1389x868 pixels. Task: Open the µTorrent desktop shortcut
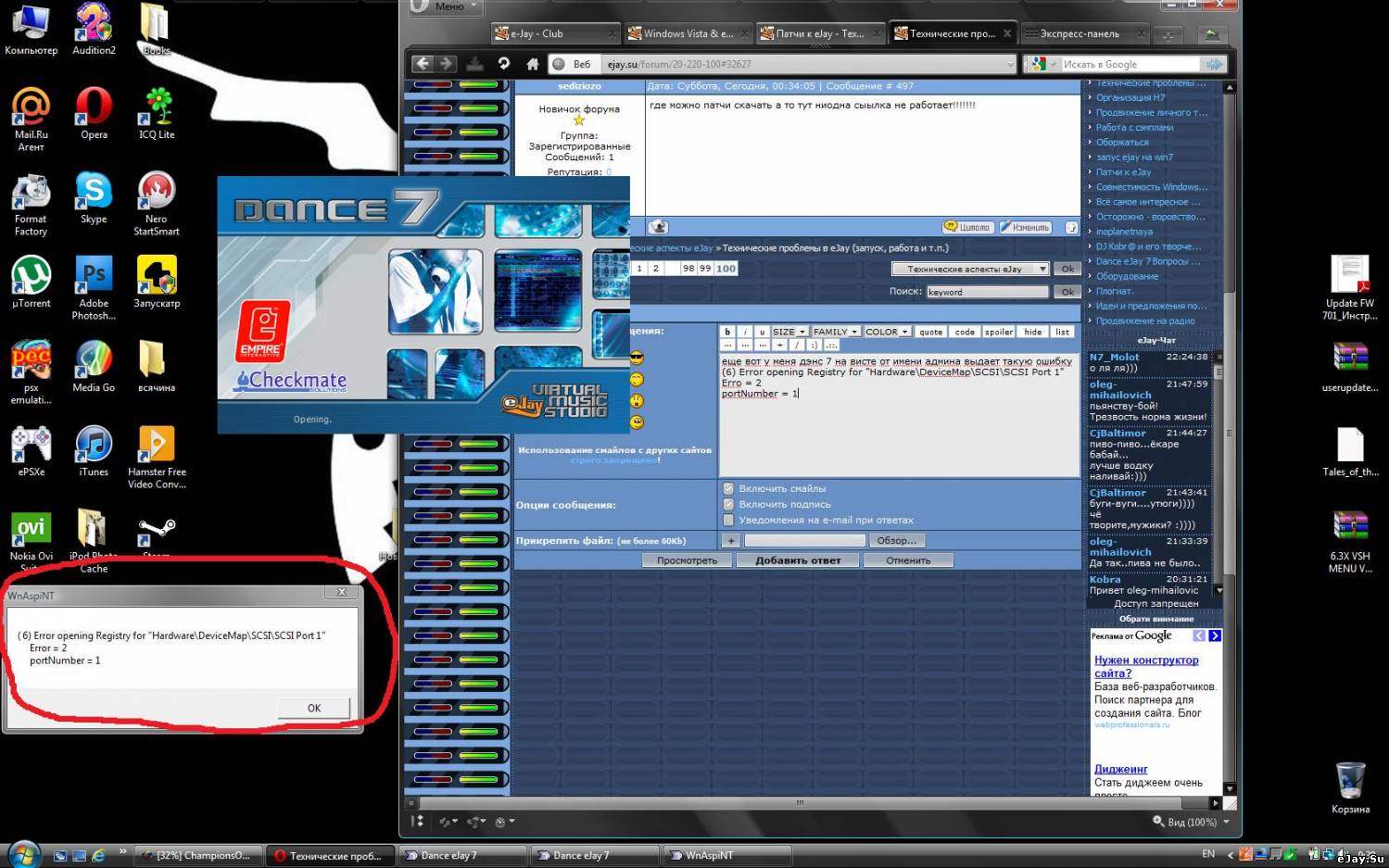(x=32, y=283)
